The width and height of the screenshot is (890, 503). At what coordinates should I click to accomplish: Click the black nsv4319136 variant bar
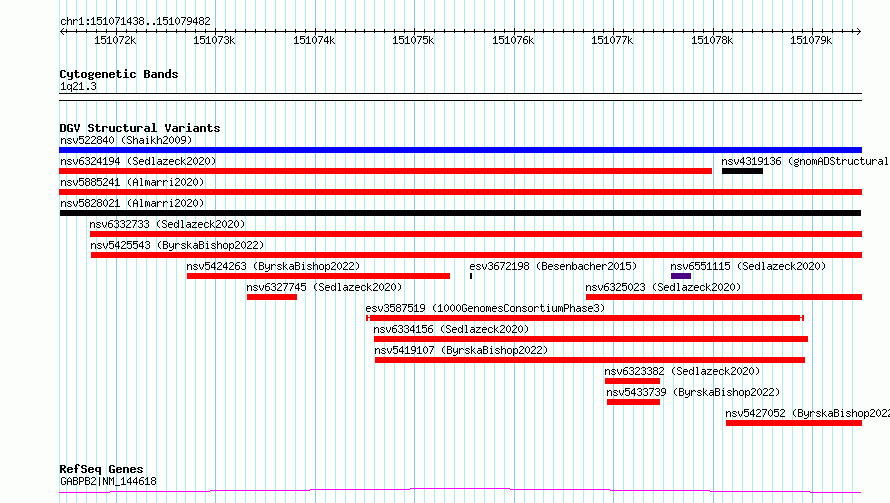(742, 171)
